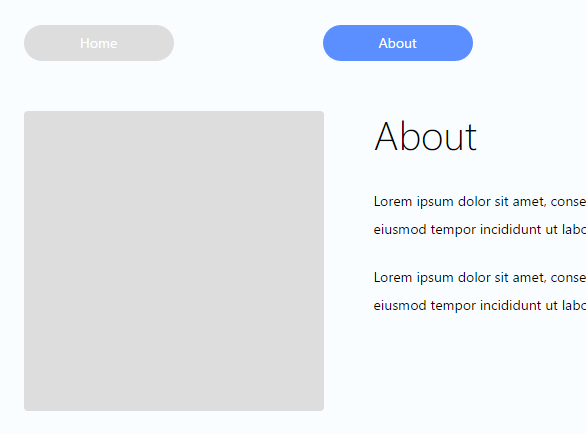Screen dimensions: 586x434
Task: Click the word ut in first paragraph
Action: tap(552, 230)
